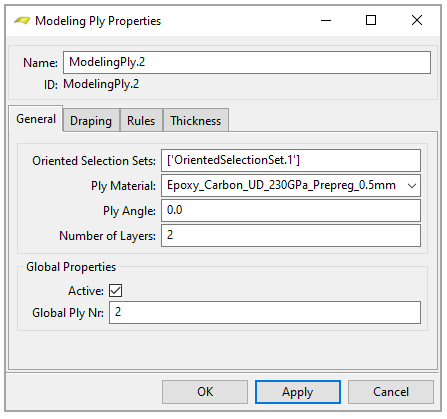Click the Oriented Selection Sets label
The width and height of the screenshot is (447, 419).
[x=94, y=161]
